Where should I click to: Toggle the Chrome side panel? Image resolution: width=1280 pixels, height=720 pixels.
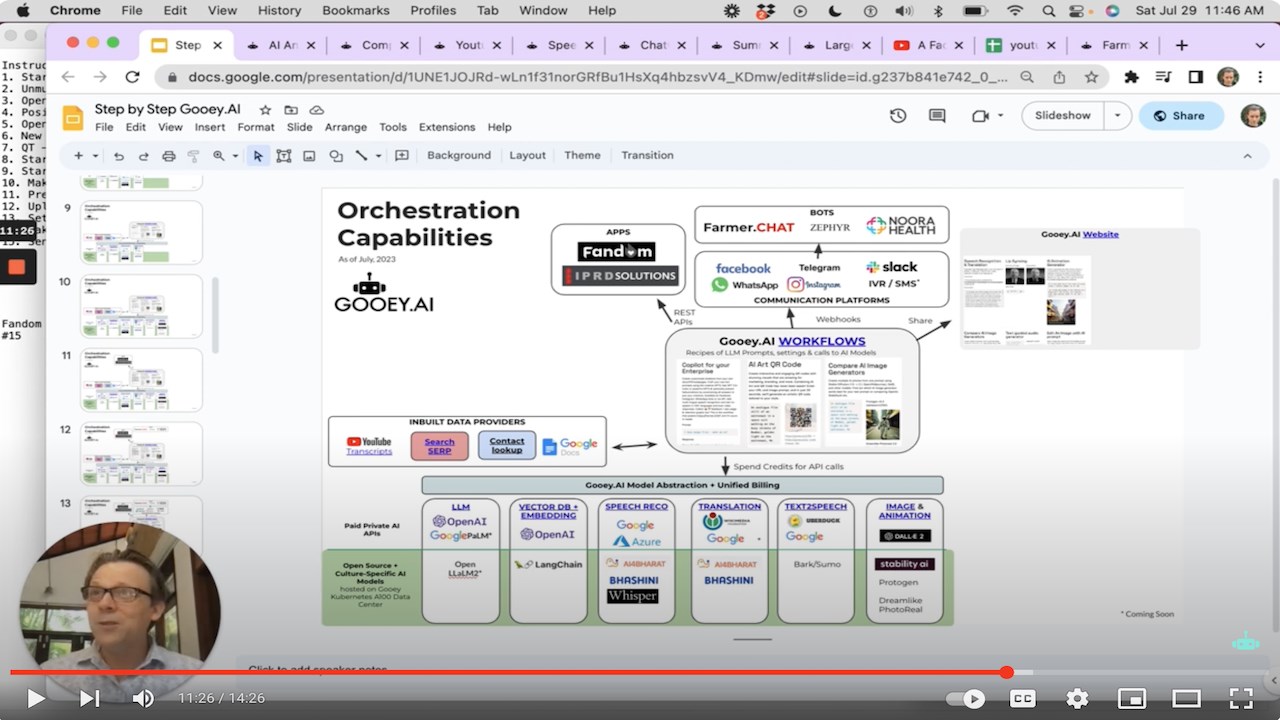click(x=1195, y=77)
